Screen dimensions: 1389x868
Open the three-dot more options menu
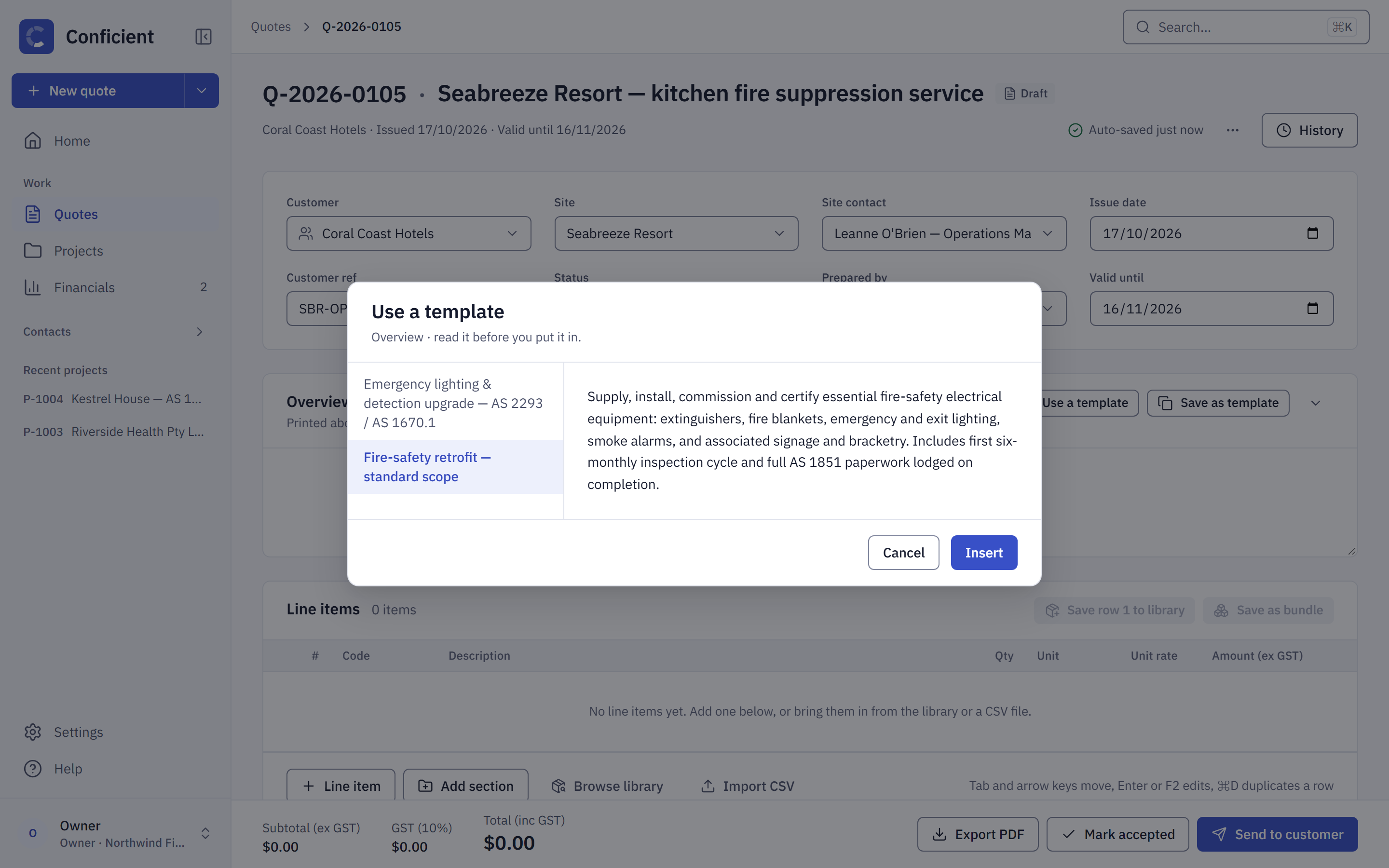point(1232,130)
